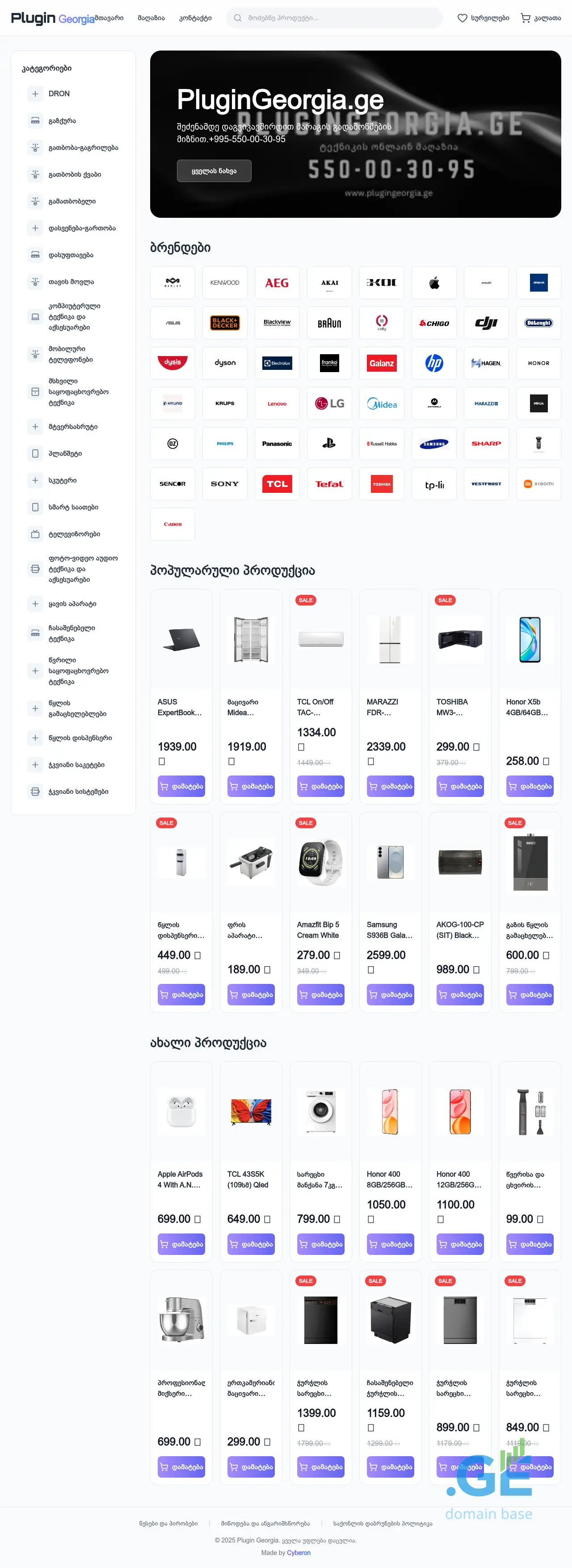Open the TCL brand logo
This screenshot has height=1568, width=572.
277,484
